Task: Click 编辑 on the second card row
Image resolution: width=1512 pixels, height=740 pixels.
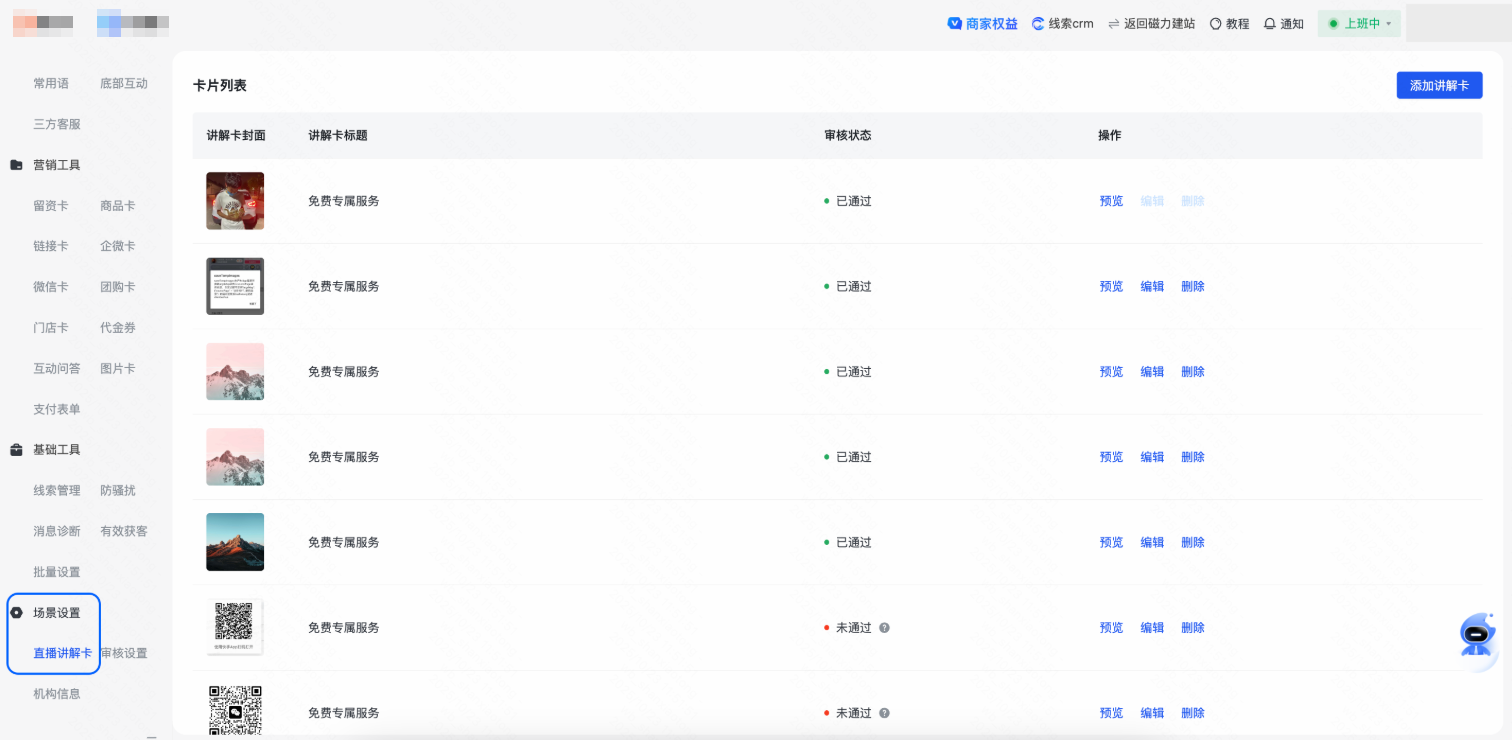Action: tap(1152, 287)
